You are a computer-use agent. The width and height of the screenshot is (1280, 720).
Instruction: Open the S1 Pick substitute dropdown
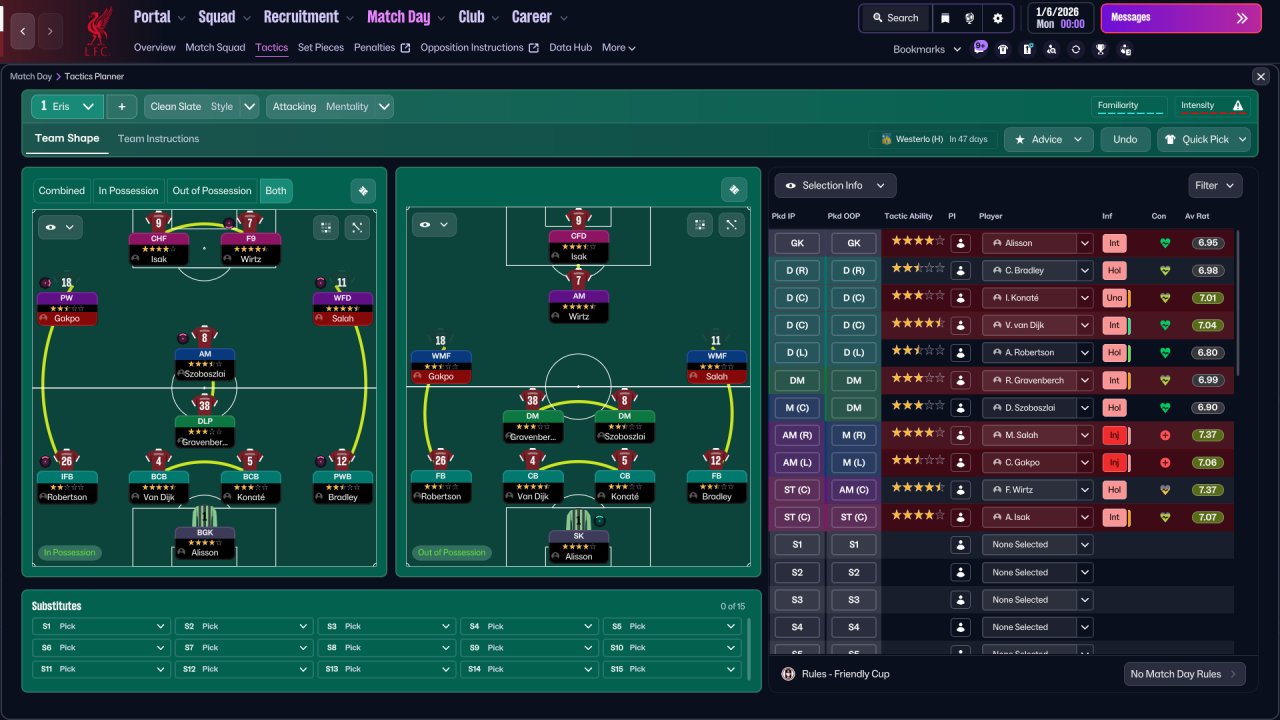(101, 626)
